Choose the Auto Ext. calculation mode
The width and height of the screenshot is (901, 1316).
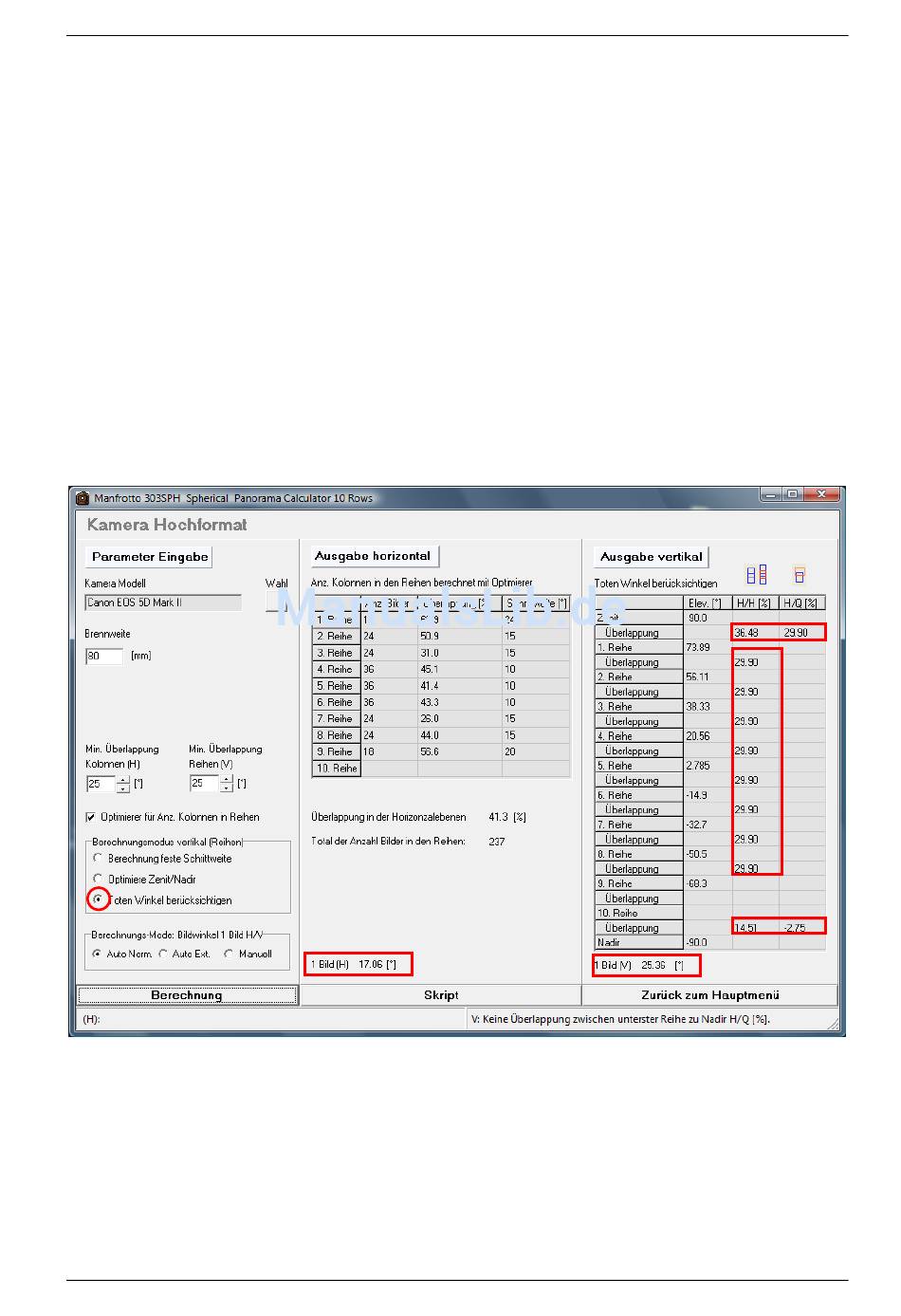click(x=163, y=954)
